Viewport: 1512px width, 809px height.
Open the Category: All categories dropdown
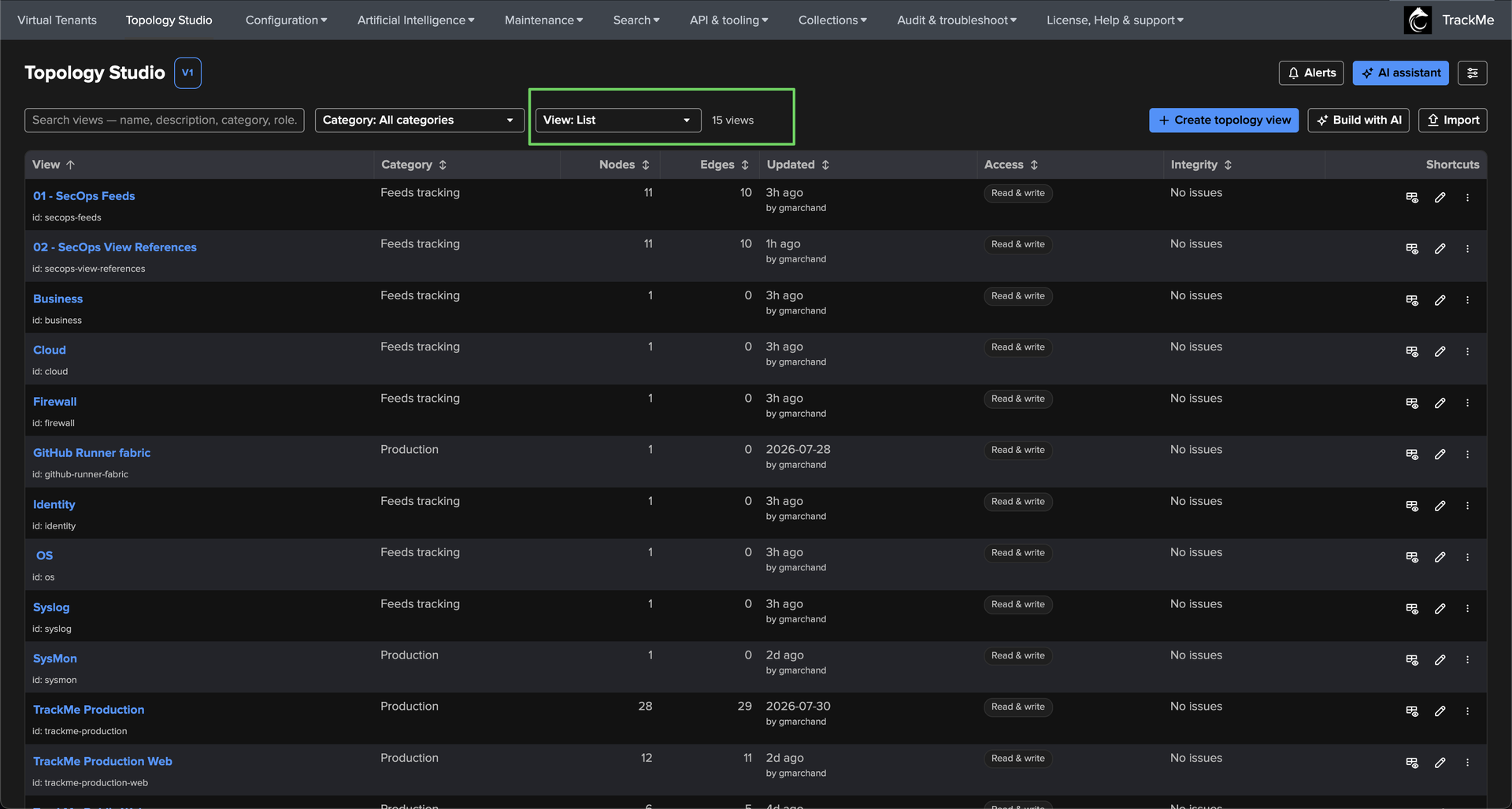click(419, 120)
